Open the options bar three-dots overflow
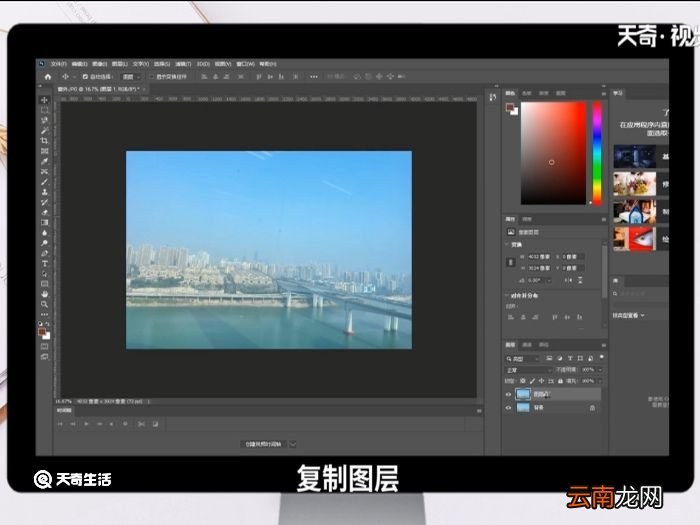 click(314, 77)
